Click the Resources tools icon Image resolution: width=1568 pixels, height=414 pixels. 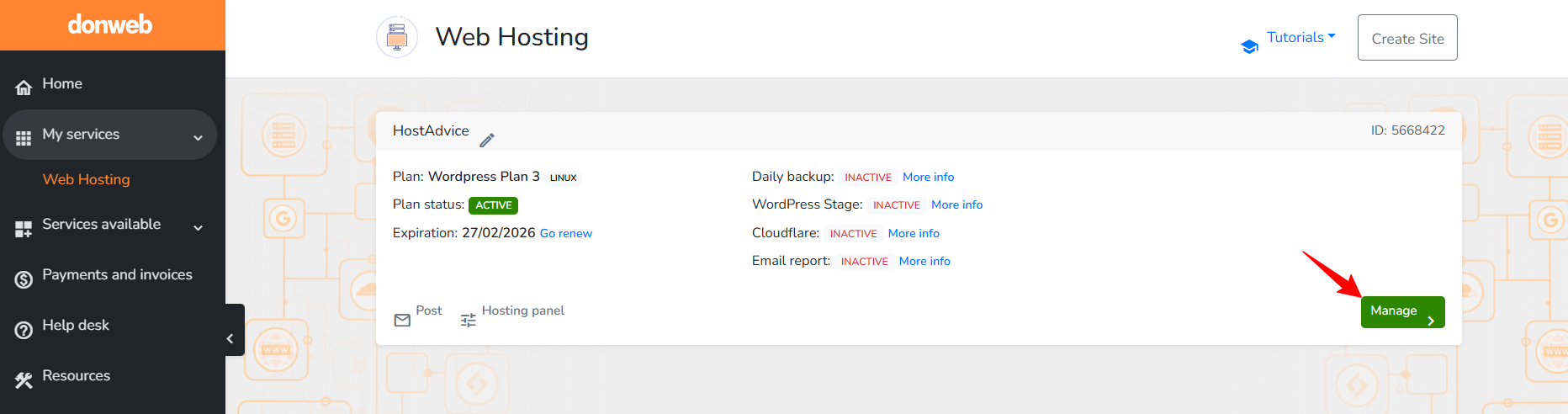[x=24, y=380]
